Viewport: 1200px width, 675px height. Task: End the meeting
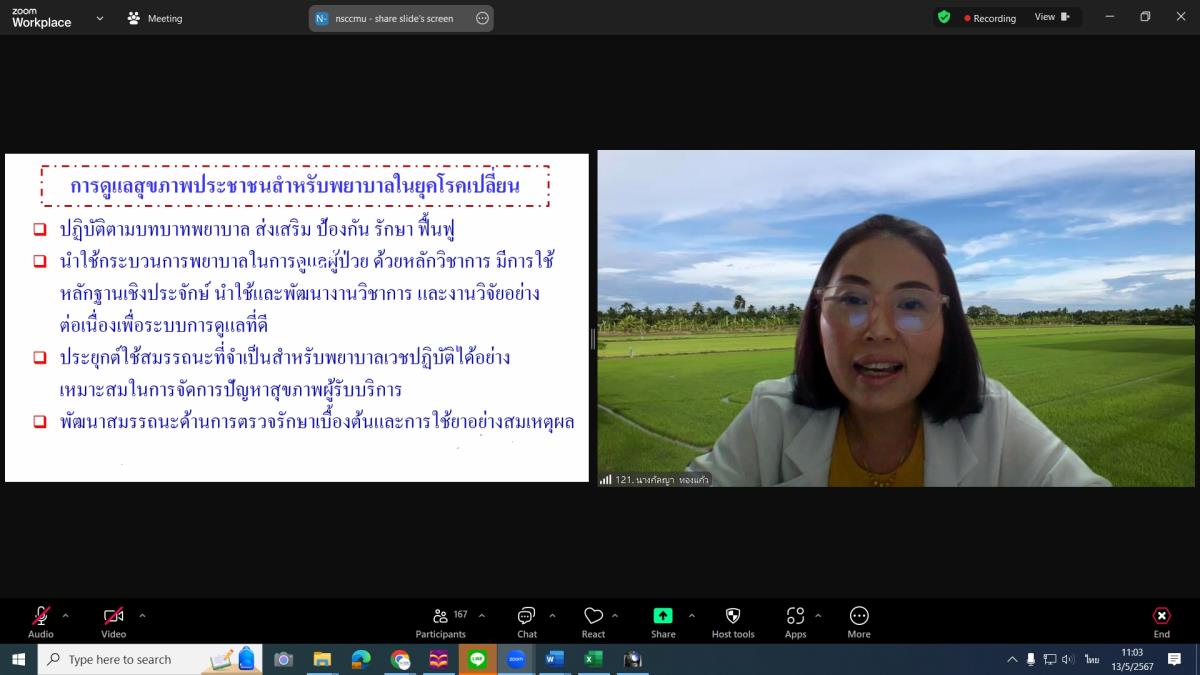point(1161,621)
